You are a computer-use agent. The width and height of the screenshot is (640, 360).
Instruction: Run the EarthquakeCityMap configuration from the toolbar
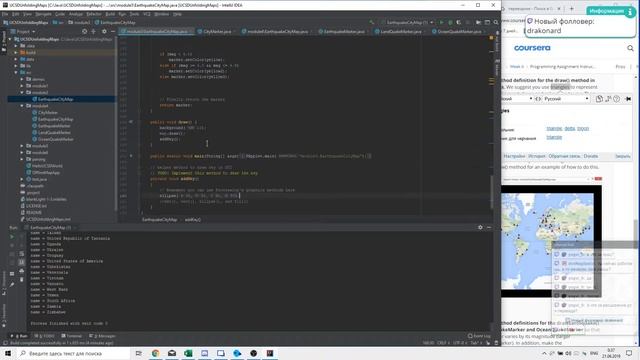point(441,22)
